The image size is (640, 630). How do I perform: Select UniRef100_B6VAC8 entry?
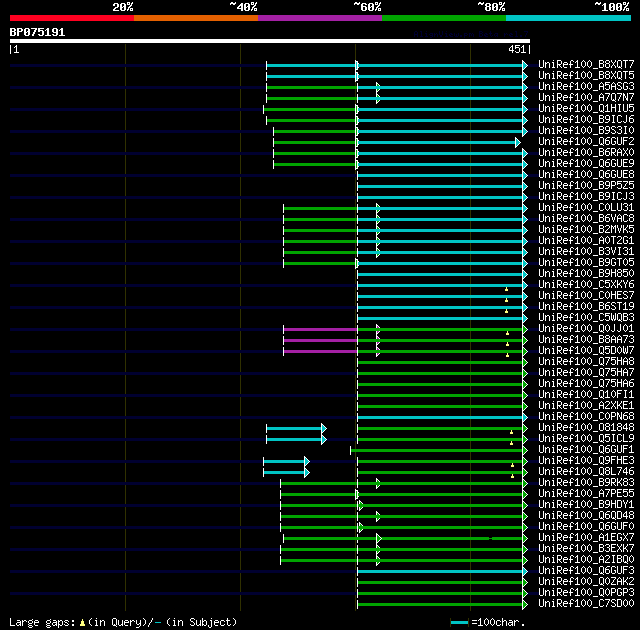(x=586, y=219)
